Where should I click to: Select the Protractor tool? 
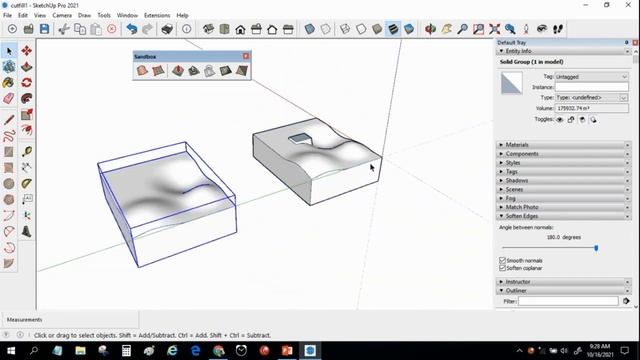tap(27, 184)
